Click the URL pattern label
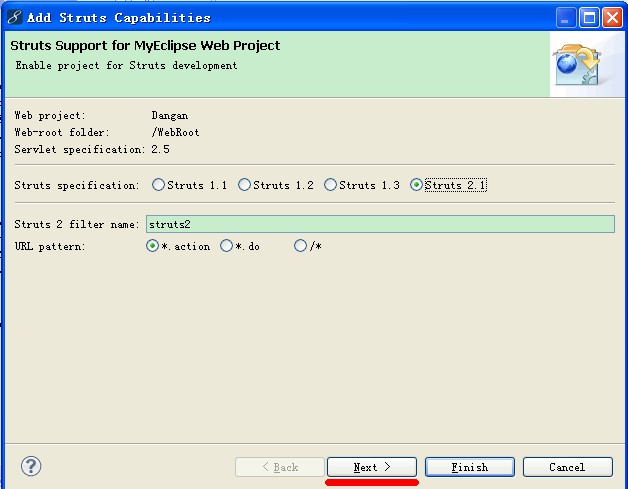The height and width of the screenshot is (489, 628). click(50, 246)
